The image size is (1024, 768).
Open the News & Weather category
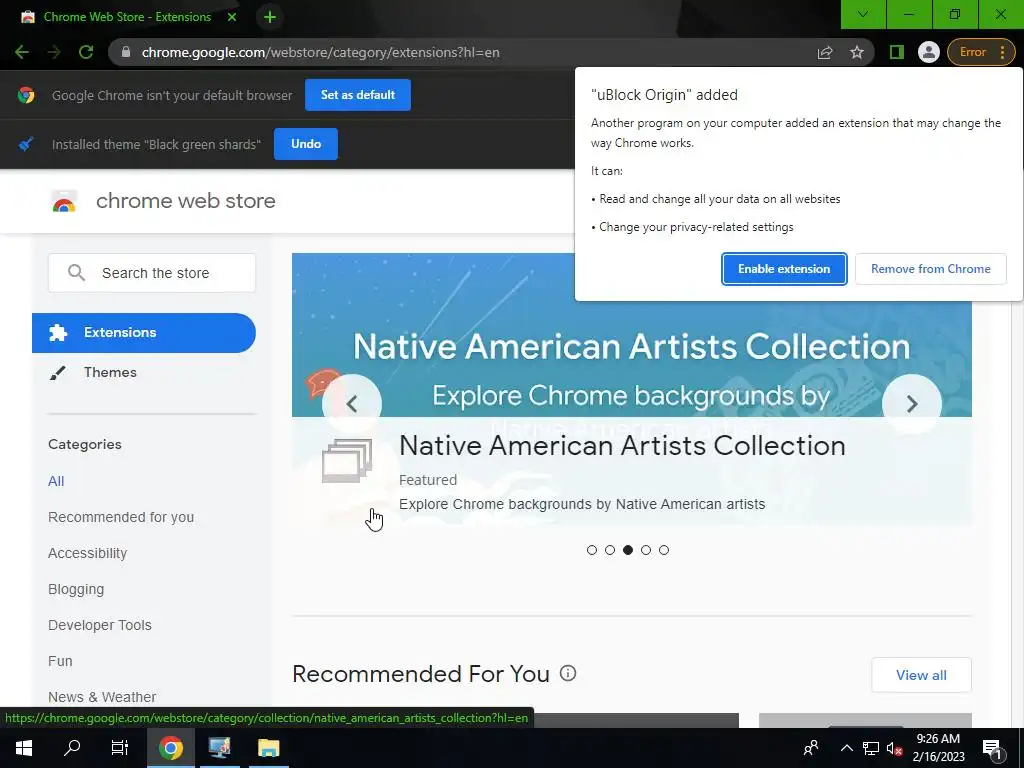coord(102,697)
